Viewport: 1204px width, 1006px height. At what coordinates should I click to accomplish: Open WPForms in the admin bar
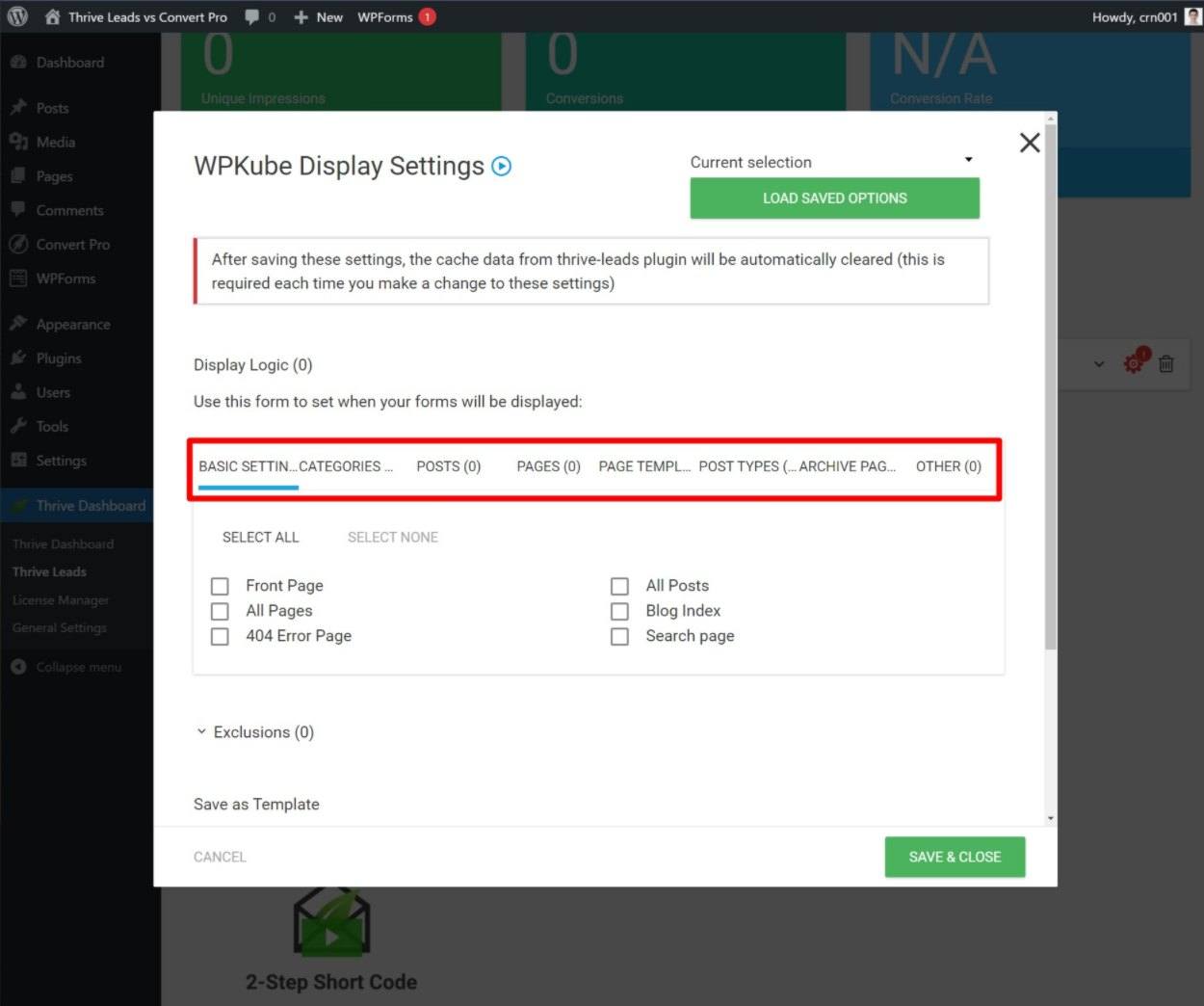click(396, 16)
